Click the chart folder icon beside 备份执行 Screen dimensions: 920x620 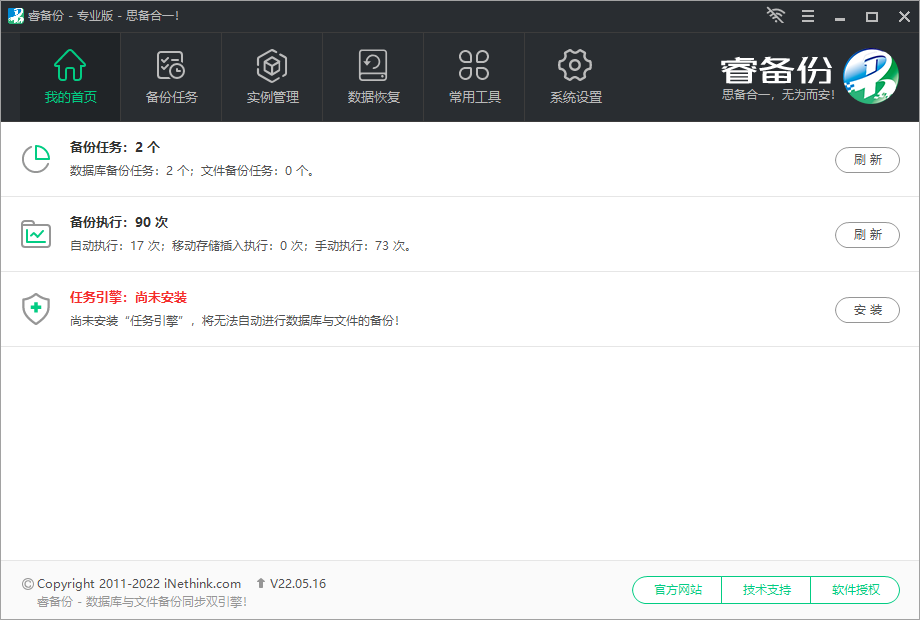click(x=36, y=234)
